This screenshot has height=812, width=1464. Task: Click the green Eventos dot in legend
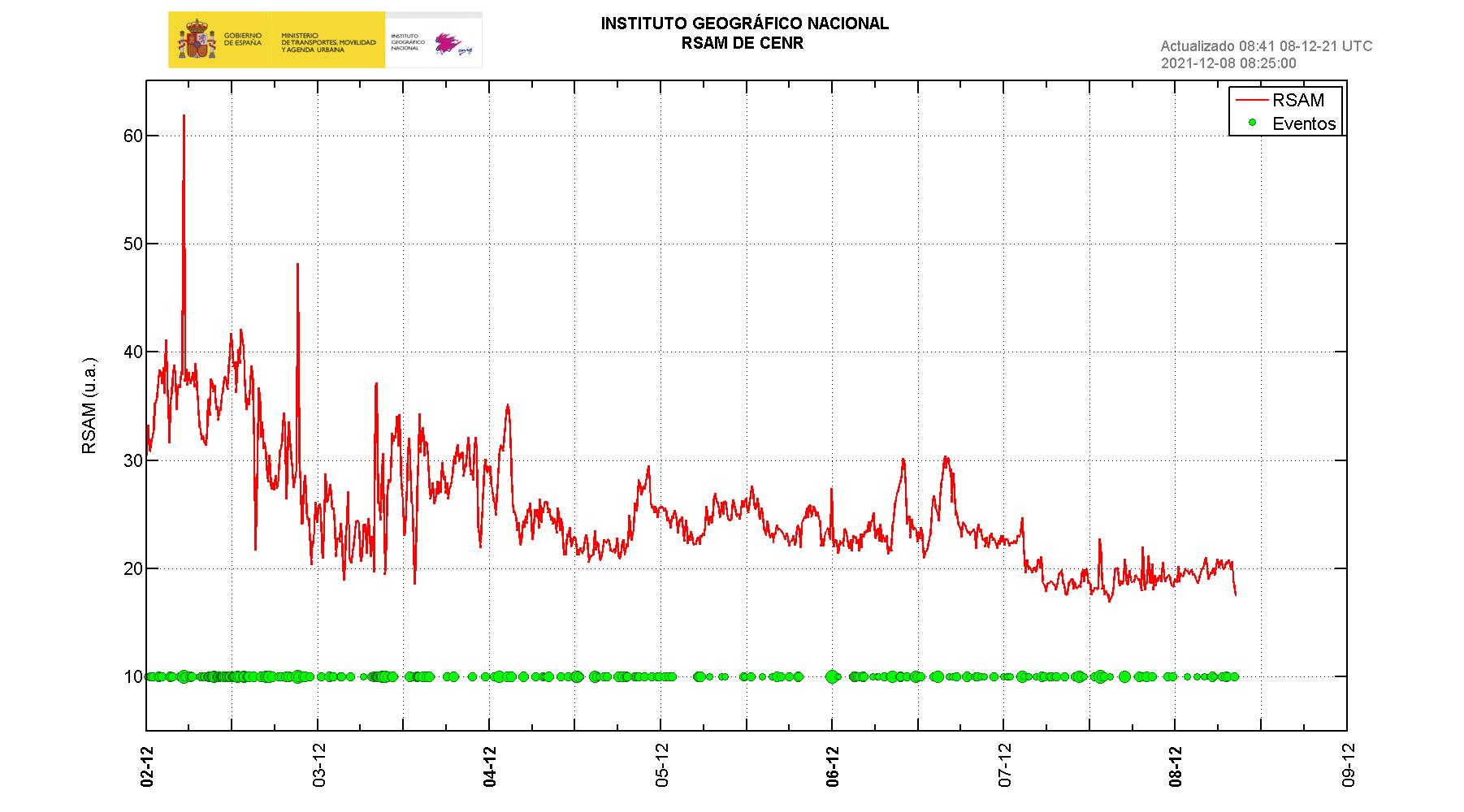point(1251,123)
